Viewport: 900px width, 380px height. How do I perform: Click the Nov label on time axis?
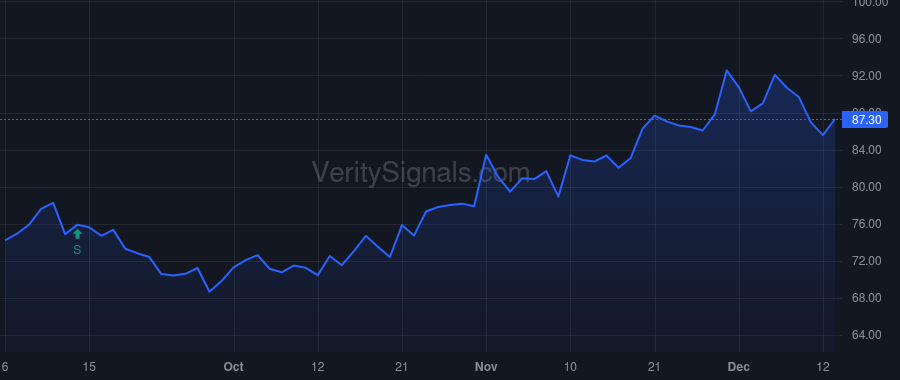486,367
